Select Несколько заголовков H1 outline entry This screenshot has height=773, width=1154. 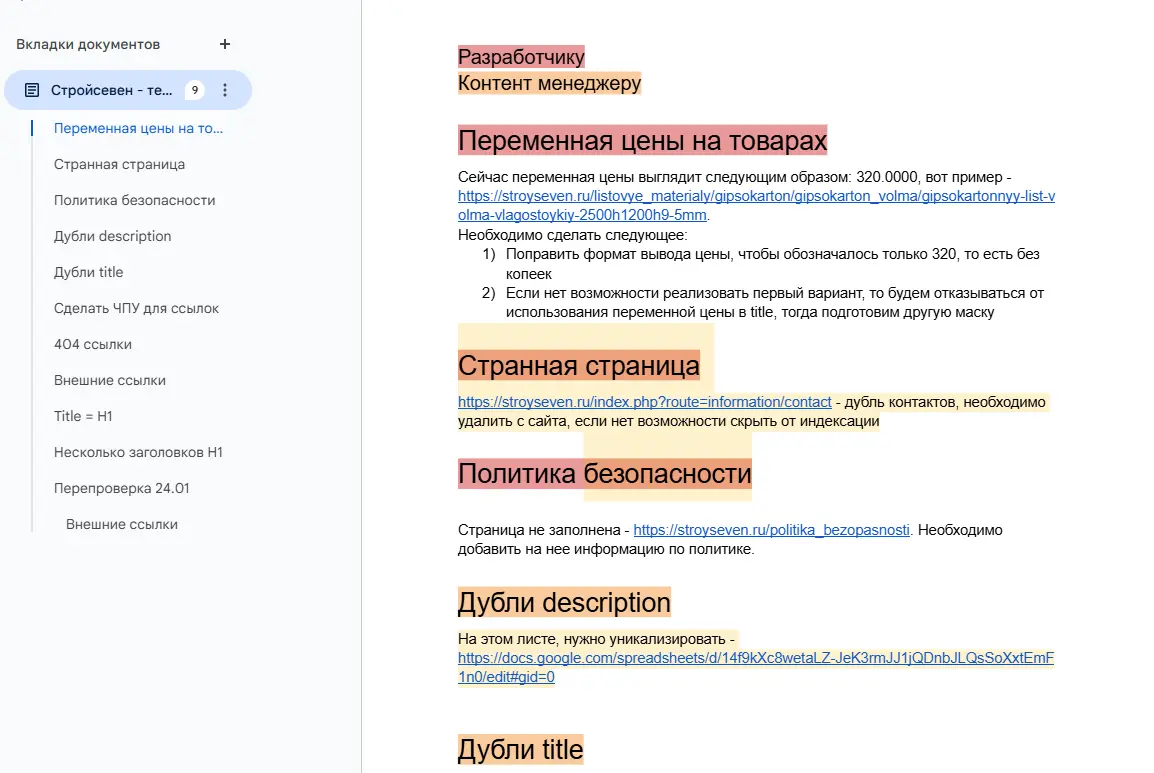coord(138,452)
